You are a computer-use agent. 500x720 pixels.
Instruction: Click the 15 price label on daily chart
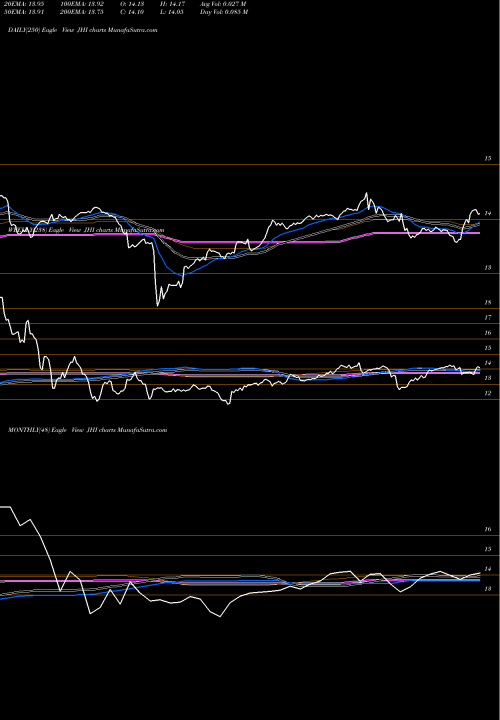pos(488,158)
